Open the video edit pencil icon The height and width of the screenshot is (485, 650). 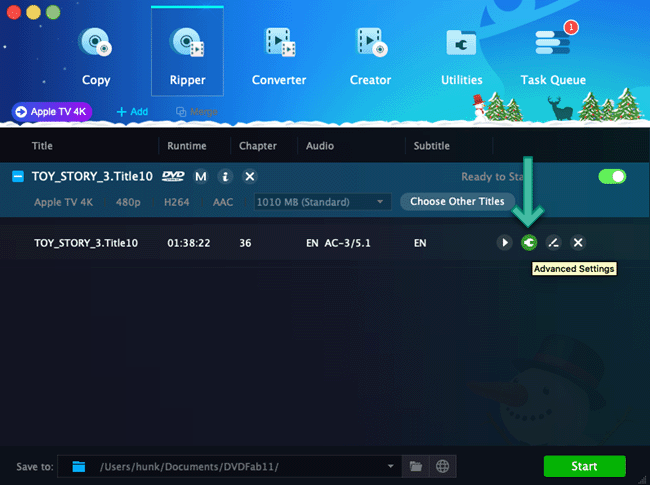(553, 242)
